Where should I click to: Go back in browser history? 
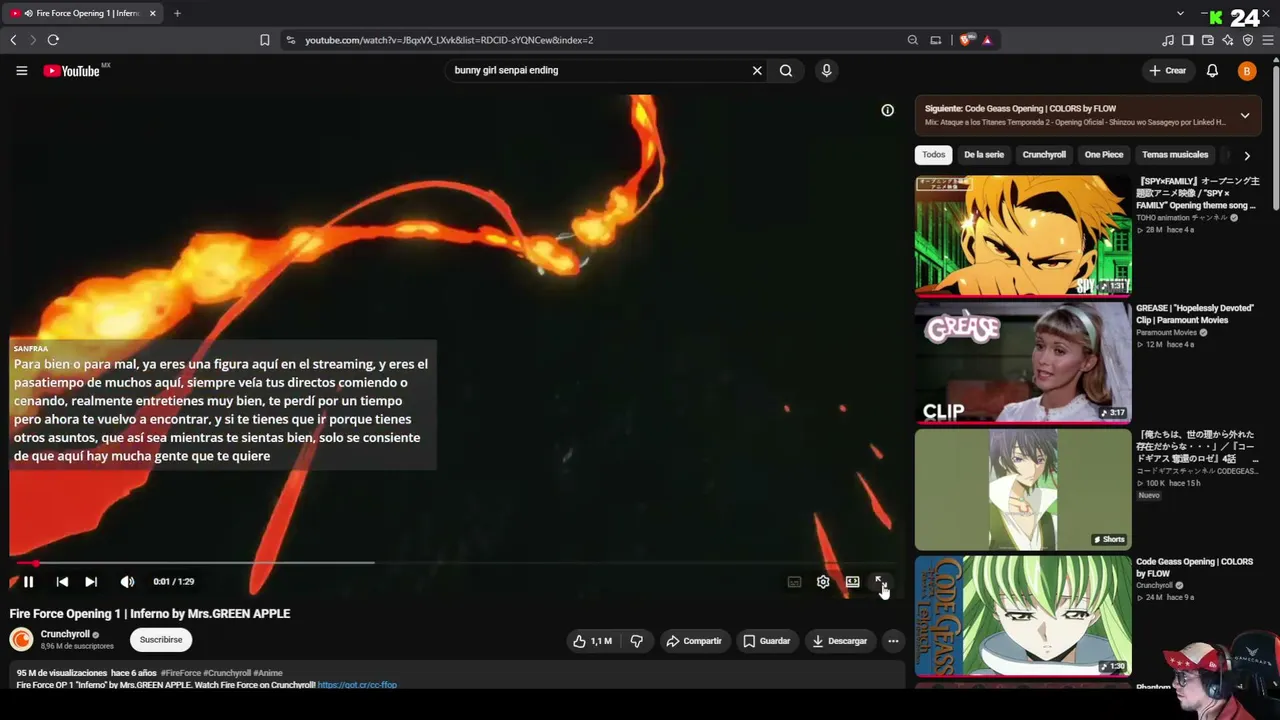click(13, 40)
